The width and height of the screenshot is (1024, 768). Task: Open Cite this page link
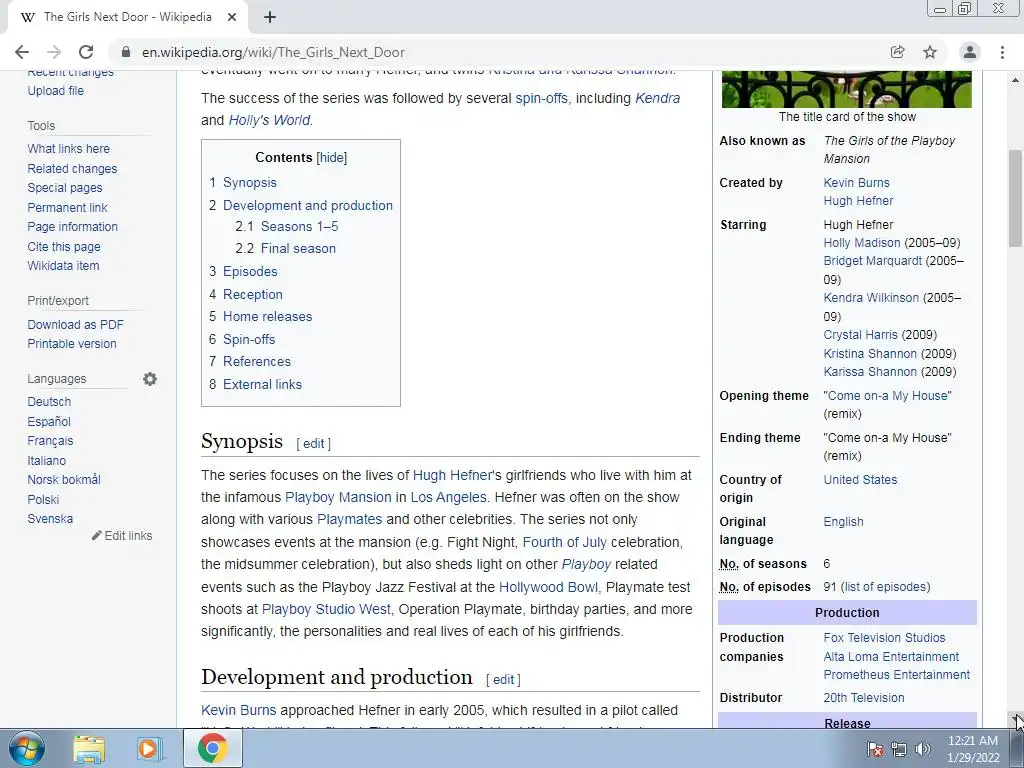pyautogui.click(x=64, y=247)
